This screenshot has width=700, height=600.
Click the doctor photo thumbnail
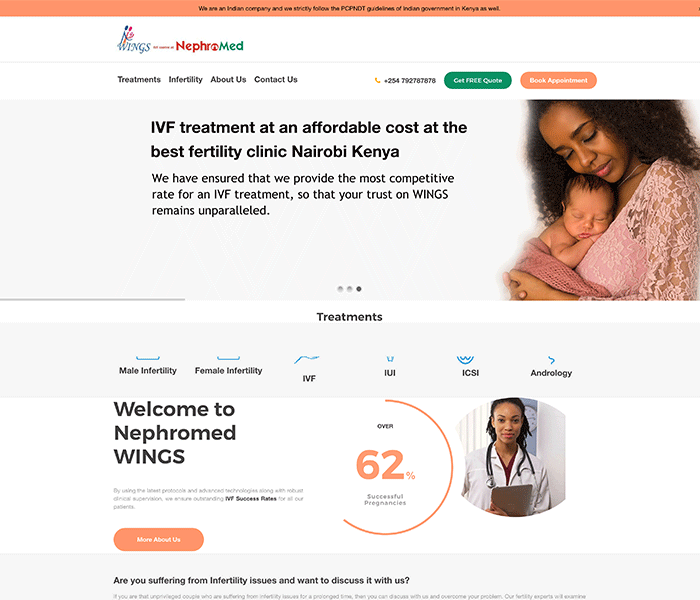click(x=511, y=457)
